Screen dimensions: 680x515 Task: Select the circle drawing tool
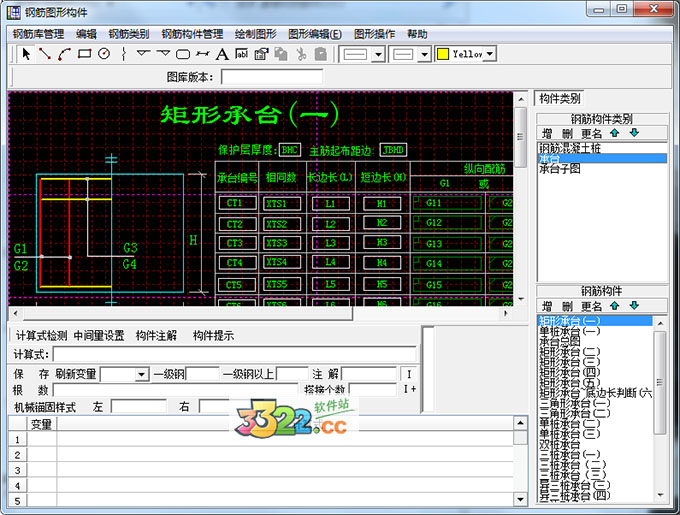coord(104,54)
